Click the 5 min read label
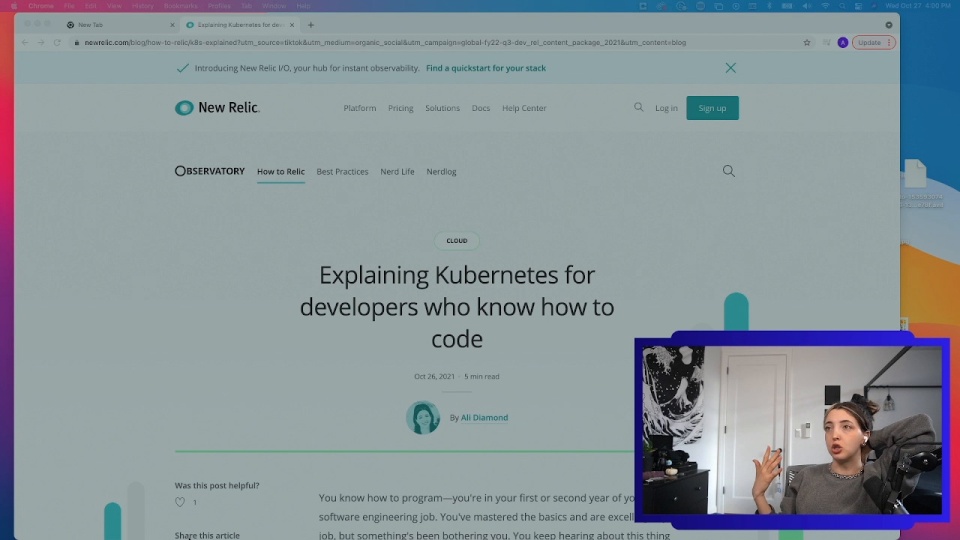Image resolution: width=960 pixels, height=540 pixels. pyautogui.click(x=482, y=377)
